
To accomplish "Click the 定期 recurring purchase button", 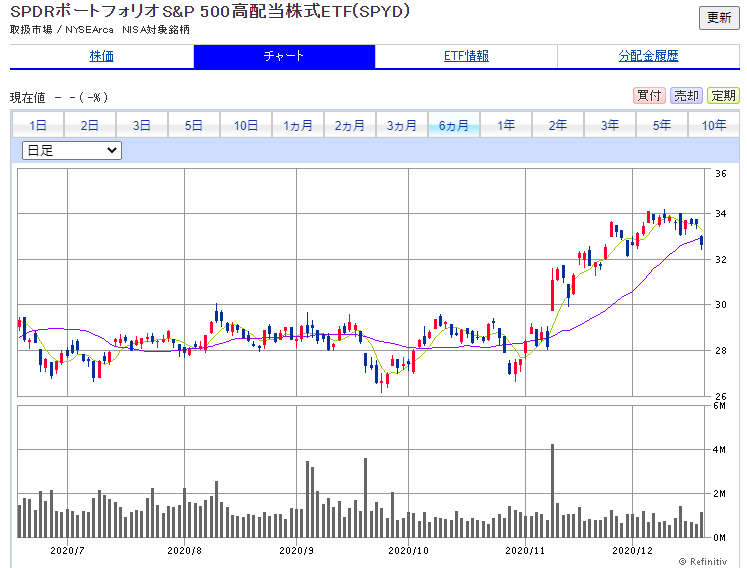I will (723, 96).
